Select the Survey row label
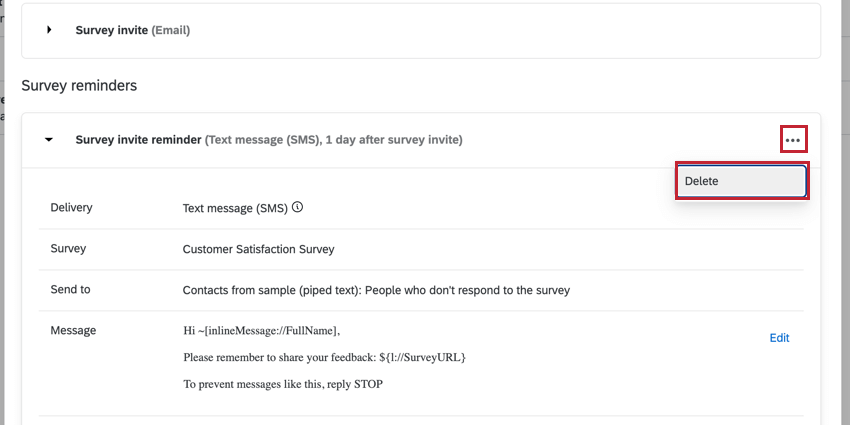850x425 pixels. 68,249
